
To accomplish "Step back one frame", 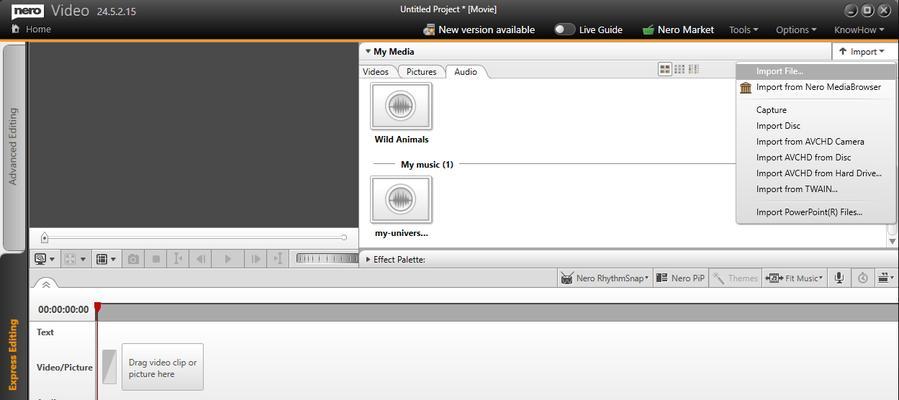I will [x=201, y=259].
